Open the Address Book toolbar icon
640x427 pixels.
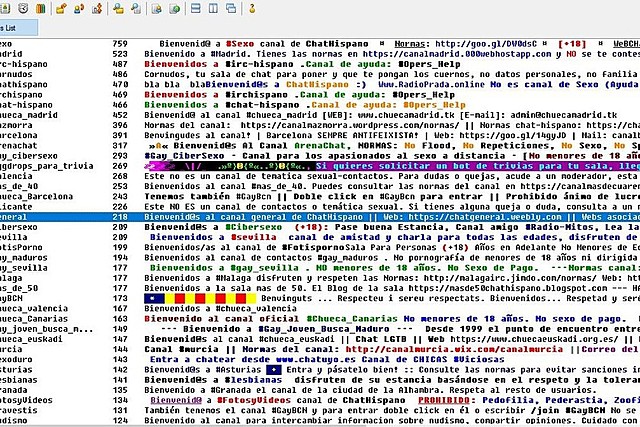click(x=5, y=8)
